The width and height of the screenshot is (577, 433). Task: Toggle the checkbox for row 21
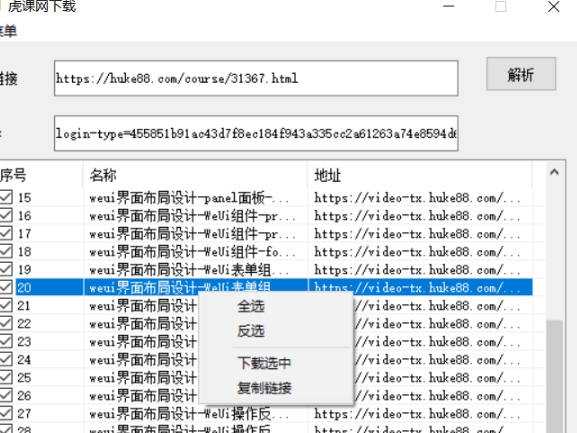click(x=6, y=305)
